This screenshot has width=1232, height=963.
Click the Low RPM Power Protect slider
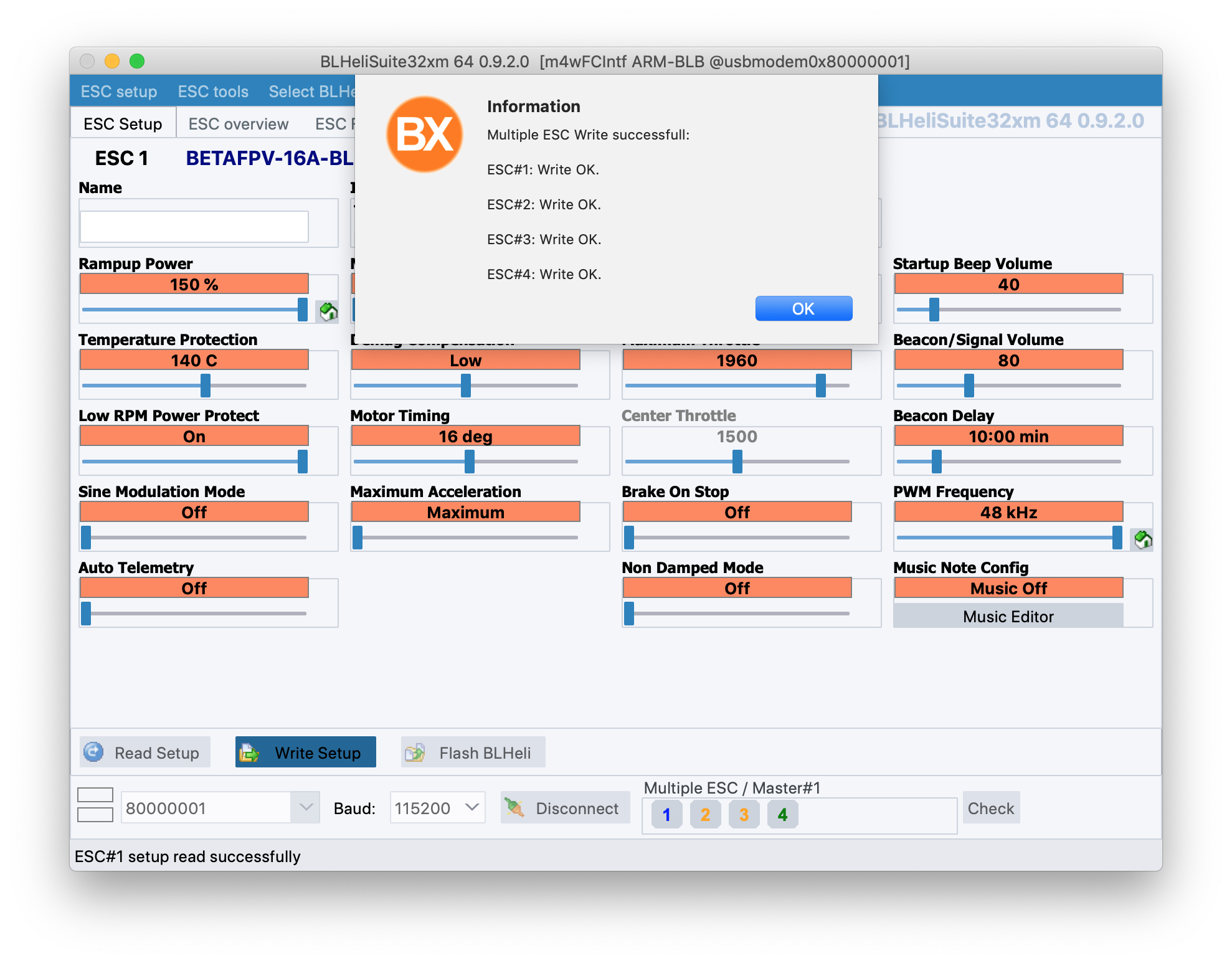[194, 462]
